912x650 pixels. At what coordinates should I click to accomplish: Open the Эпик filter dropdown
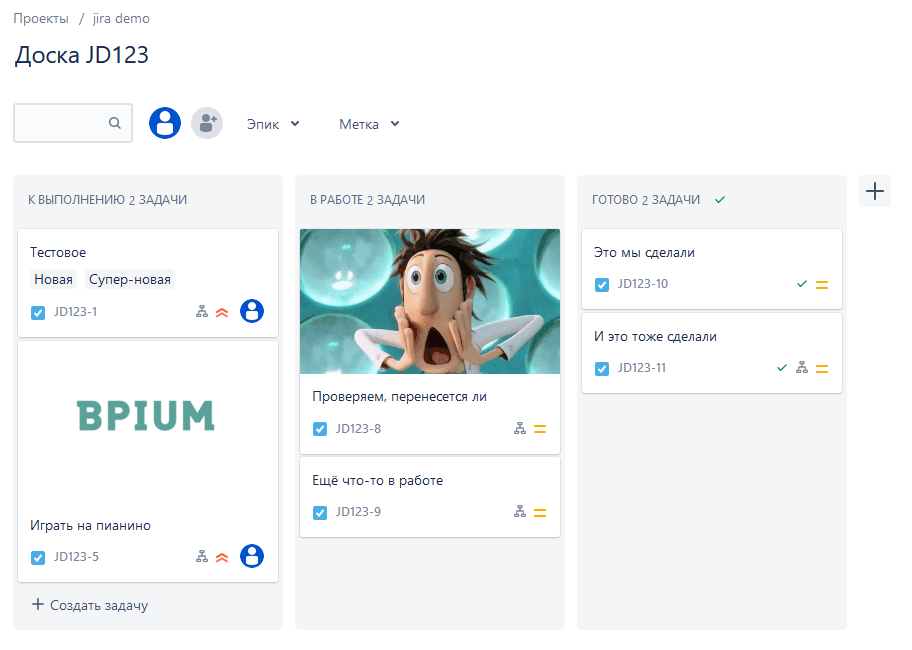pos(273,124)
